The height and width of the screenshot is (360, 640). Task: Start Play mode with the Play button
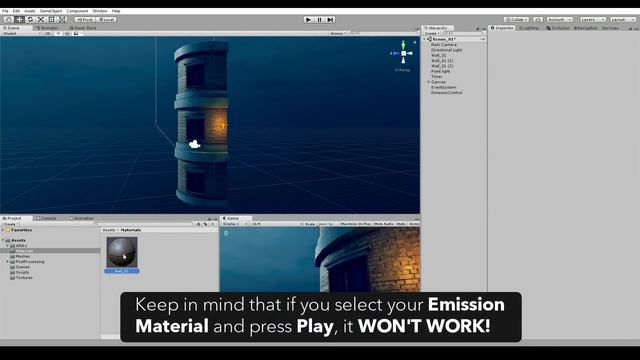pos(309,20)
